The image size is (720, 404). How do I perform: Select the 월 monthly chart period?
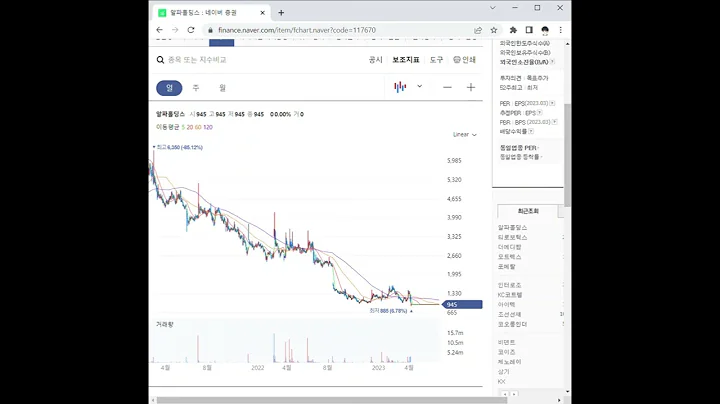click(222, 88)
